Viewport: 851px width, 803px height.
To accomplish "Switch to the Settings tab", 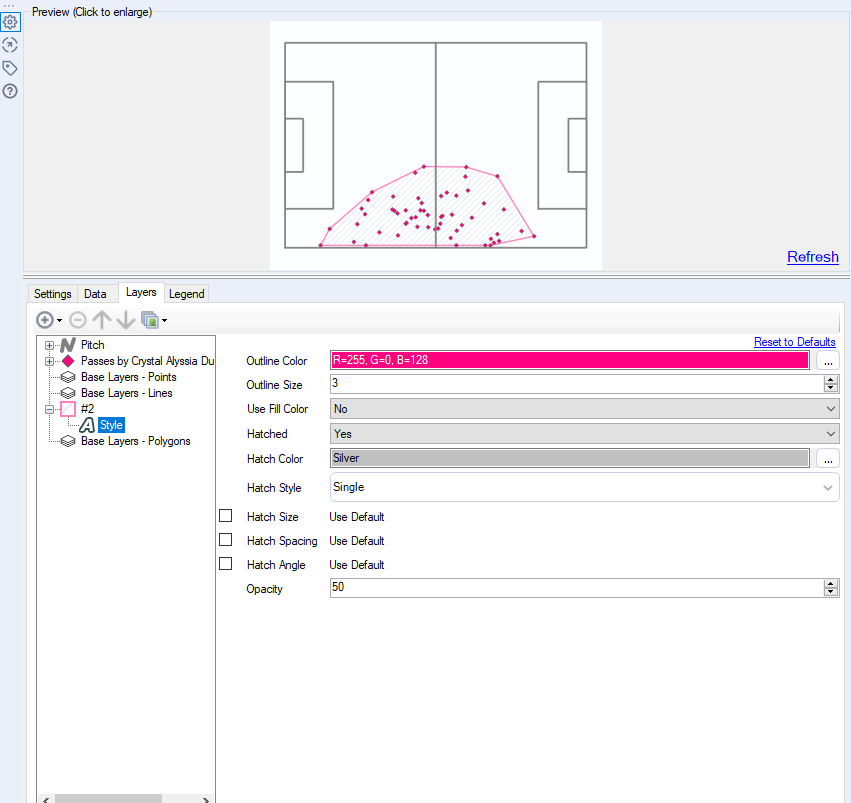I will point(53,294).
